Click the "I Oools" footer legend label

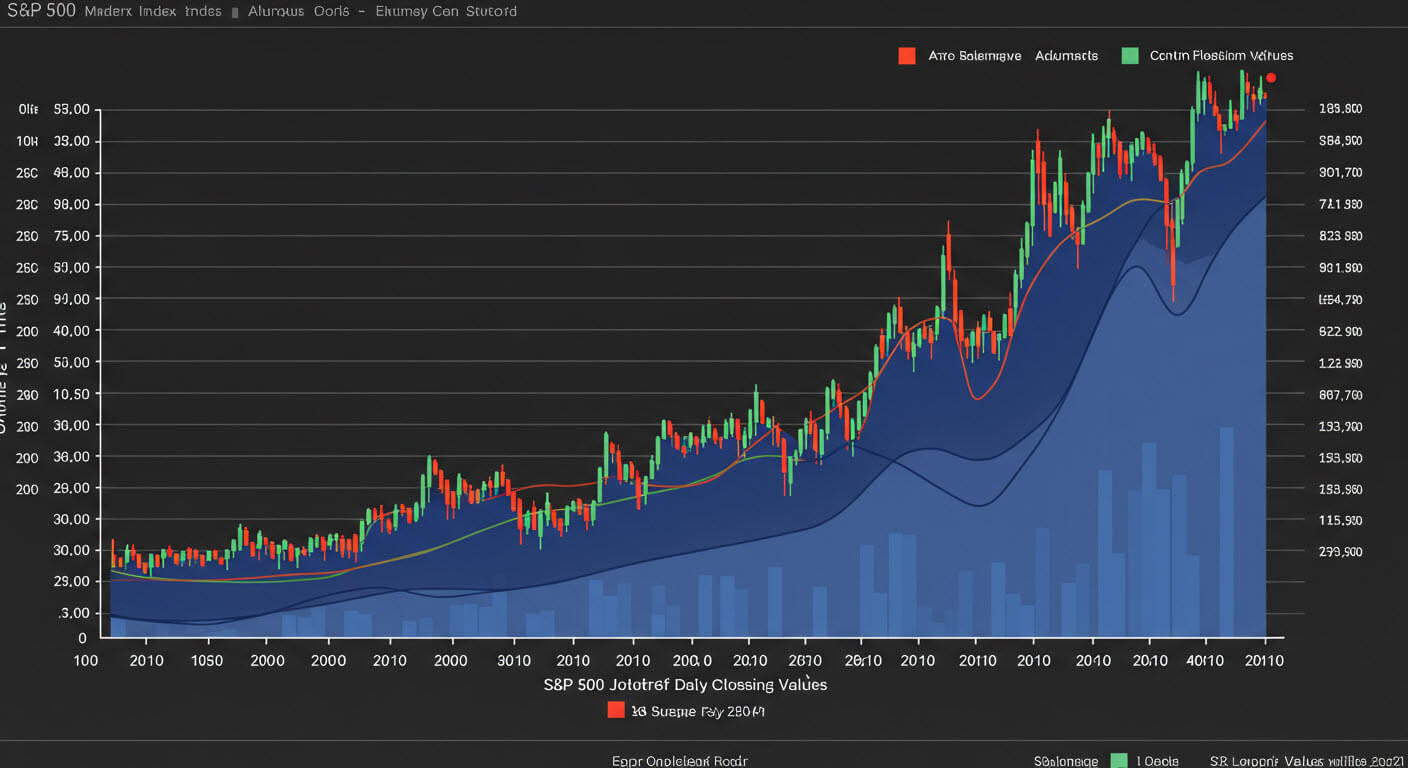pos(1160,761)
